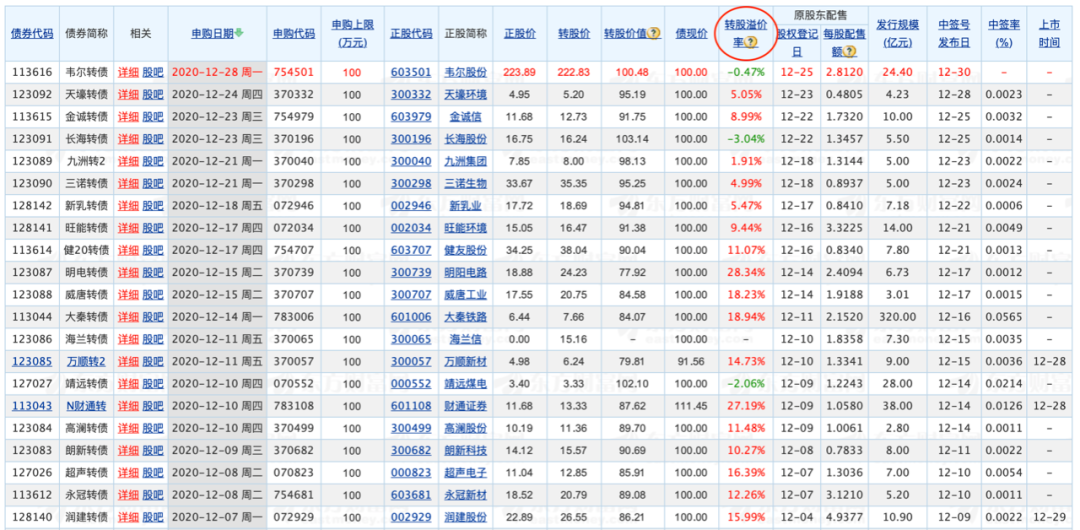Sort by 中签率(%) column header

tap(1004, 34)
